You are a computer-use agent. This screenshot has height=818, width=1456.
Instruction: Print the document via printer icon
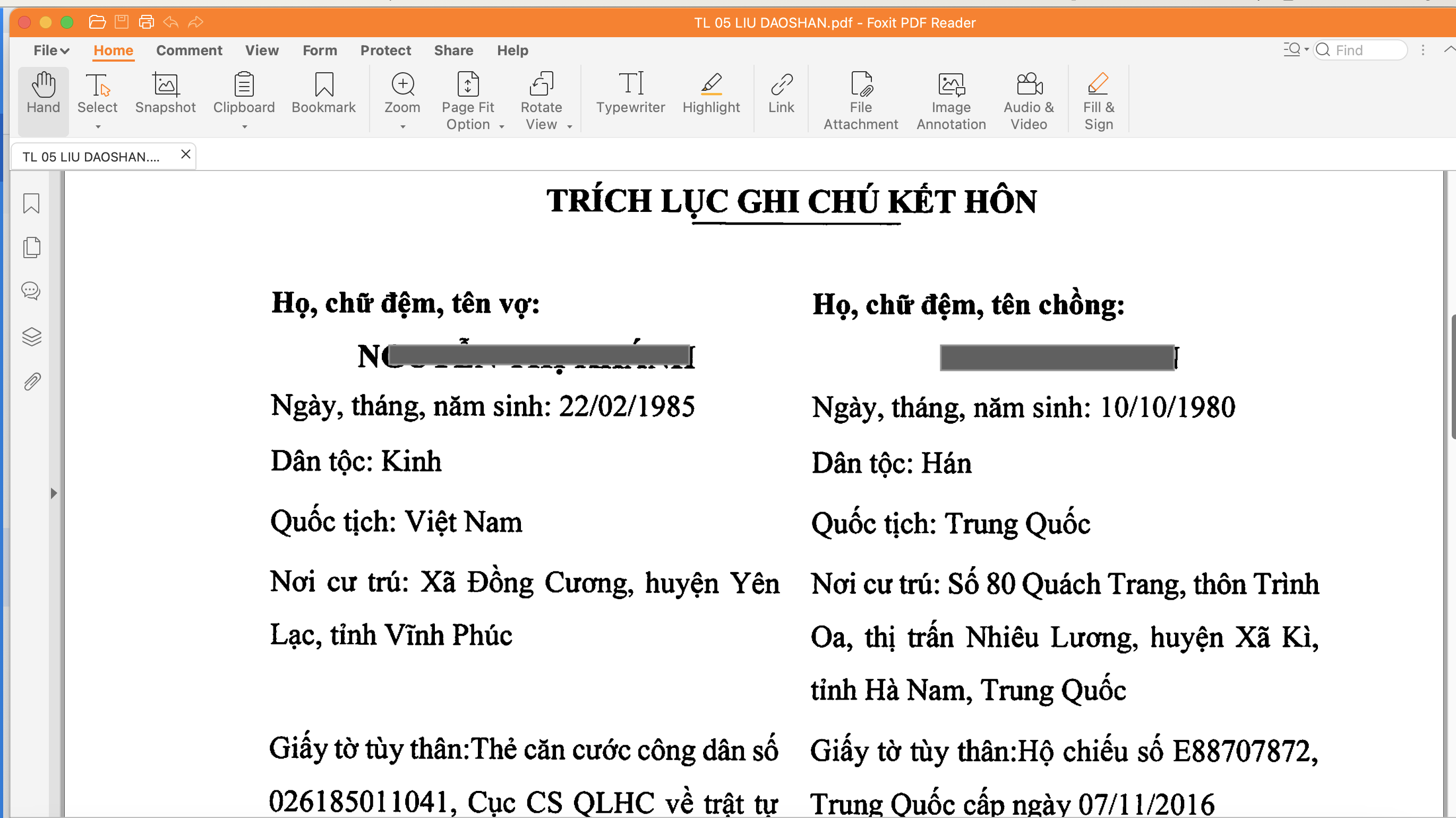click(147, 22)
